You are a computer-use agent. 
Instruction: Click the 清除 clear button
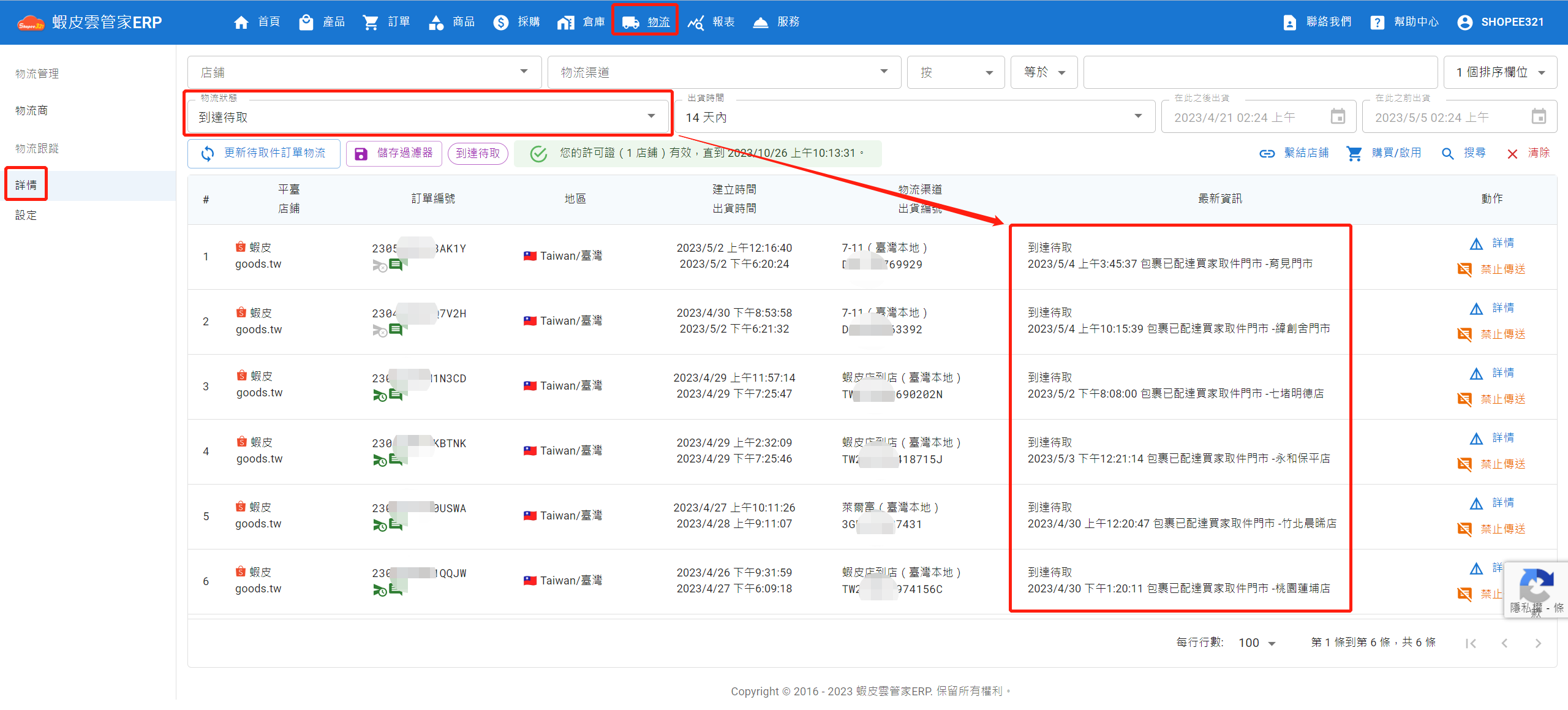1528,153
